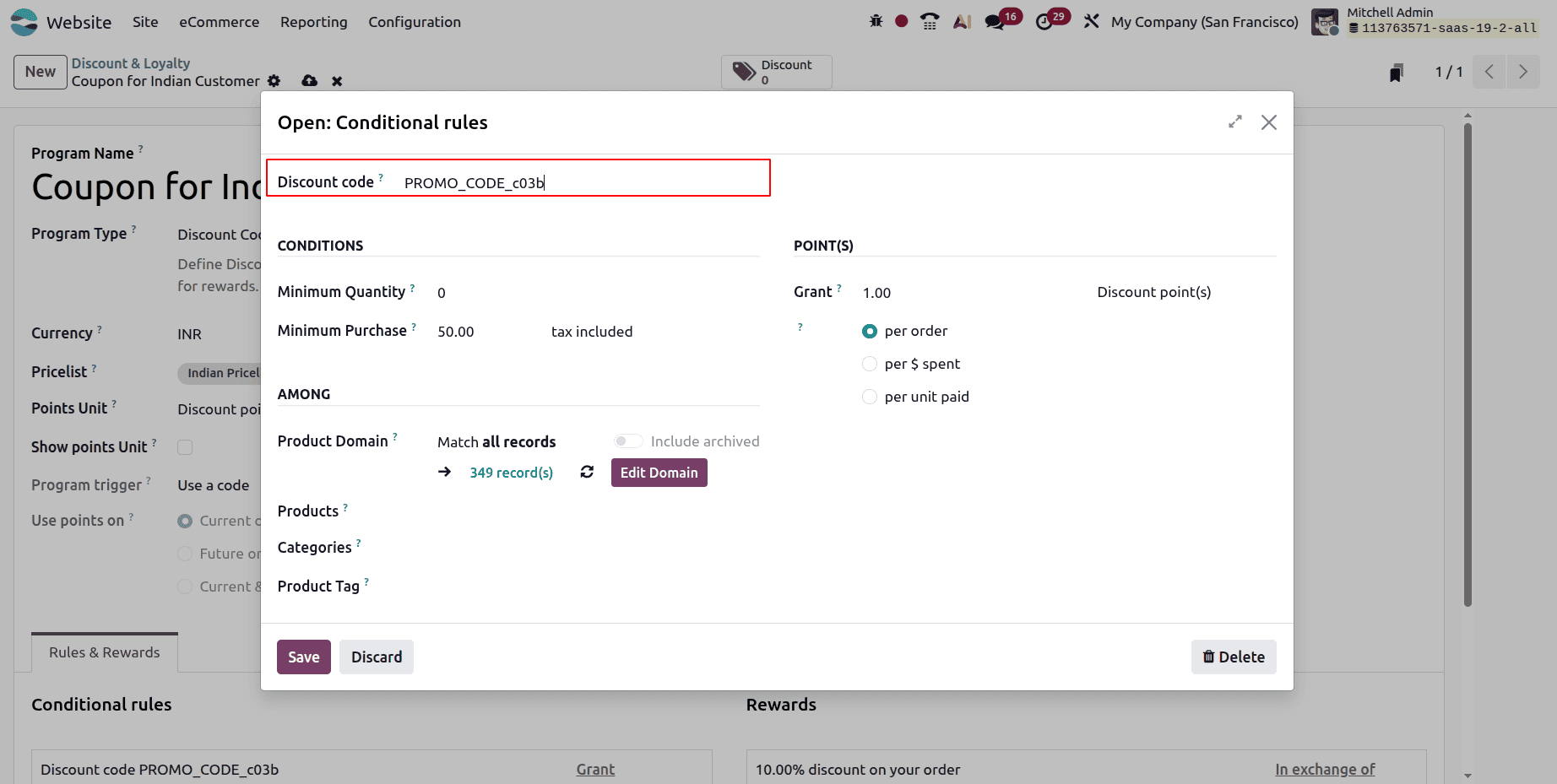
Task: Click the discard changes X icon in breadcrumb
Action: click(337, 81)
